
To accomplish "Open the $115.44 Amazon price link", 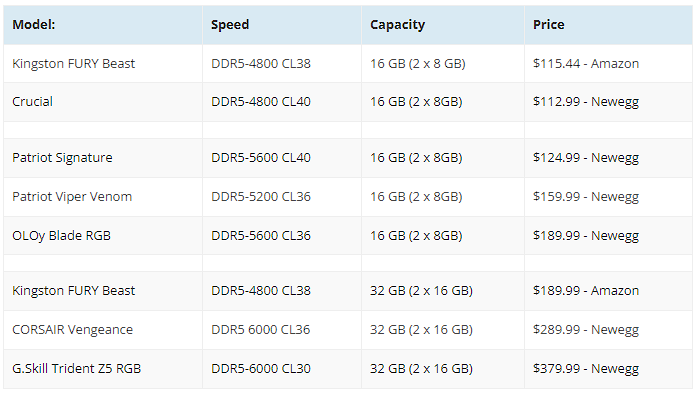I will 586,64.
